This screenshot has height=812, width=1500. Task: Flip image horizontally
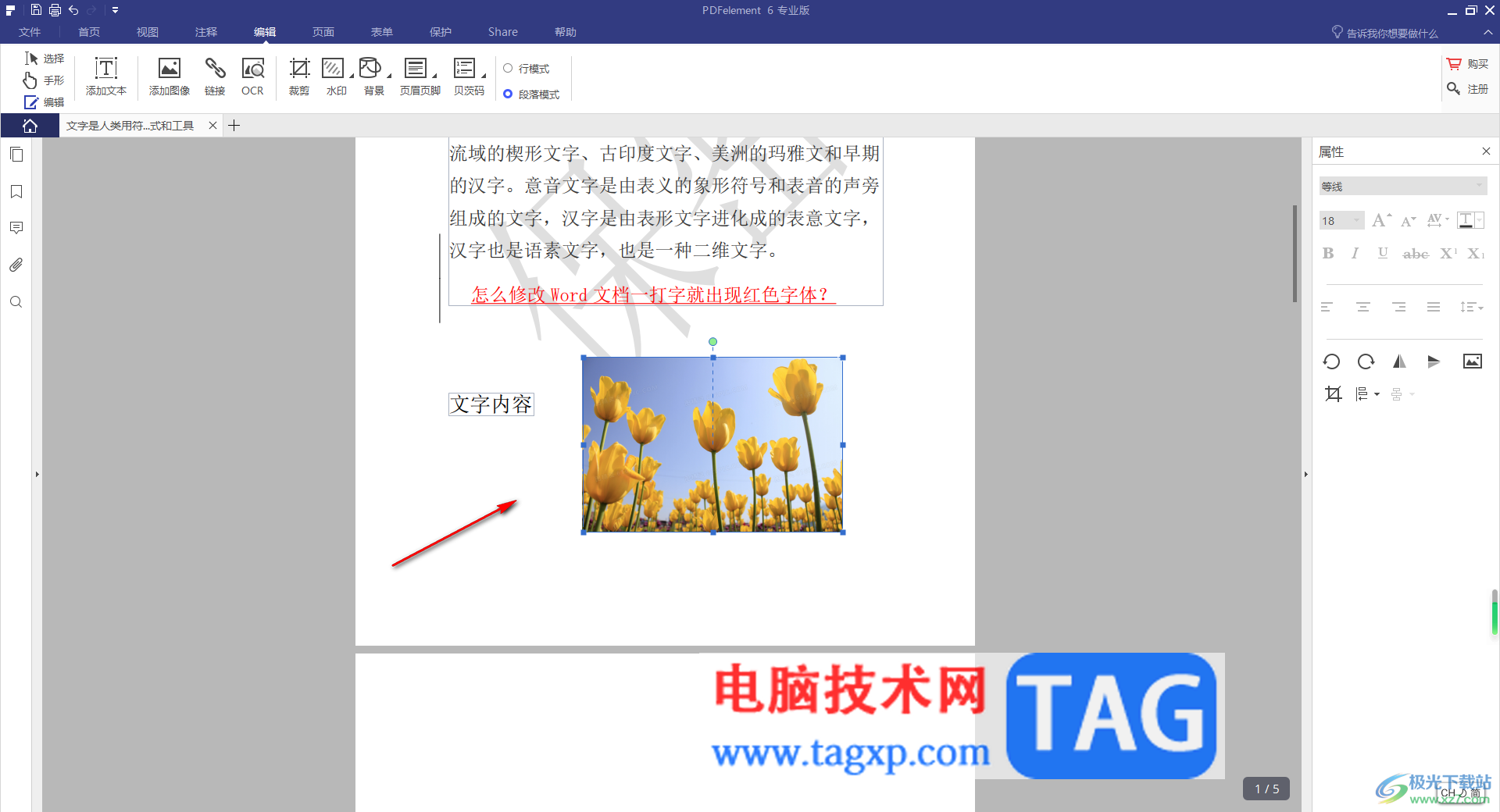[x=1399, y=361]
